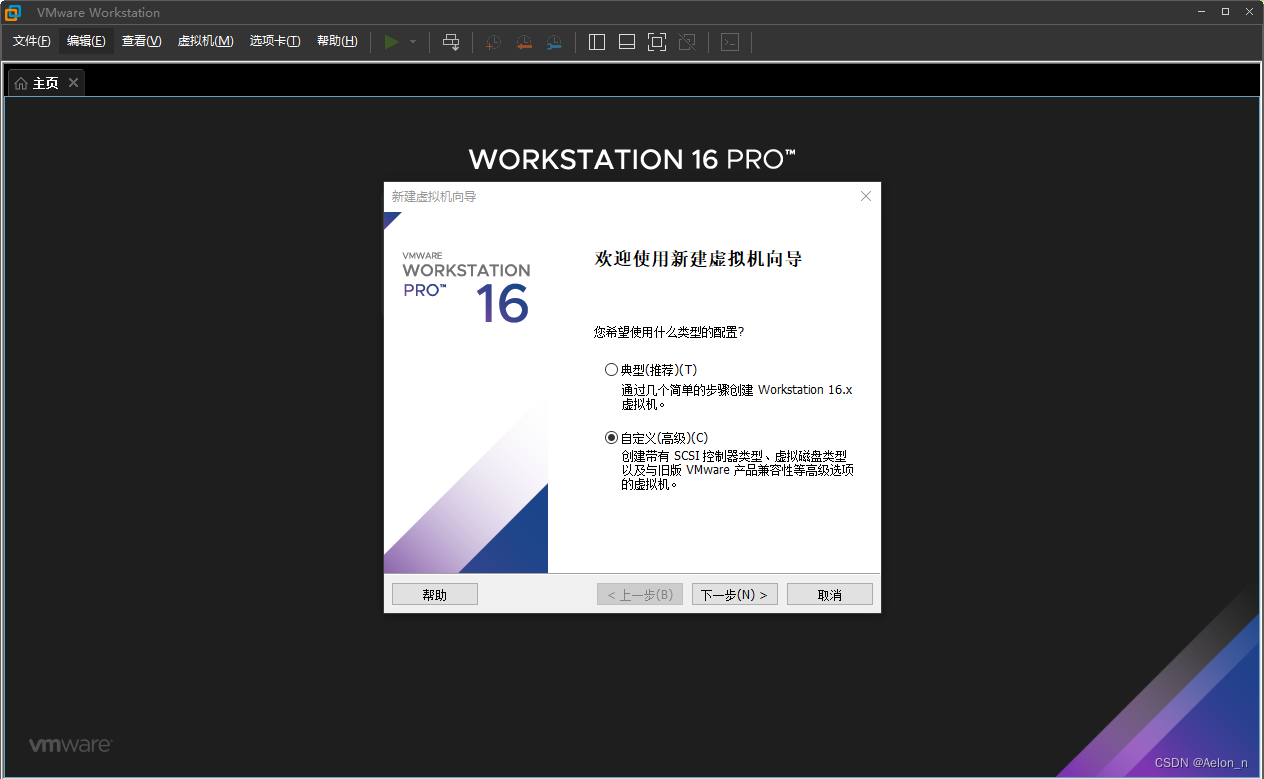Open the power options dropdown arrow
The height and width of the screenshot is (779, 1264).
[x=413, y=42]
